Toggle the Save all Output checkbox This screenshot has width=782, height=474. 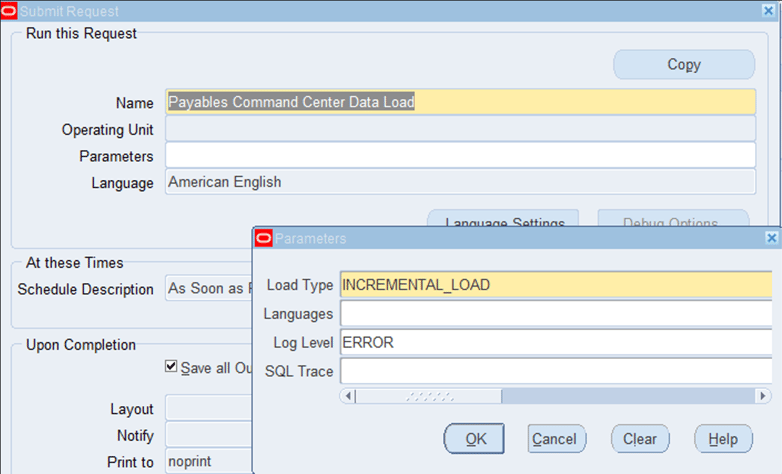pyautogui.click(x=172, y=367)
